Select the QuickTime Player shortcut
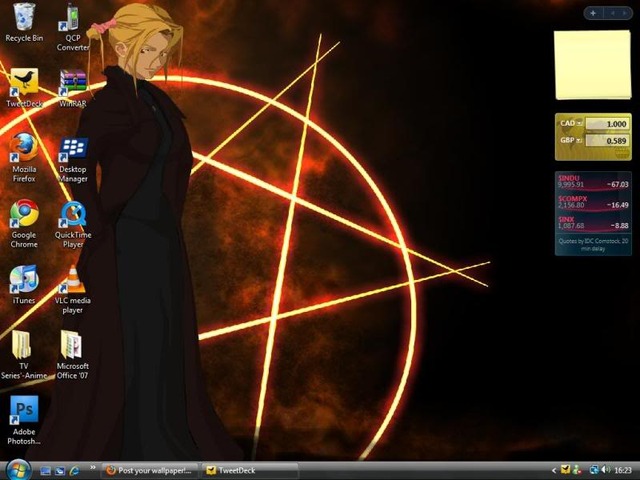Image resolution: width=640 pixels, height=480 pixels. 73,224
